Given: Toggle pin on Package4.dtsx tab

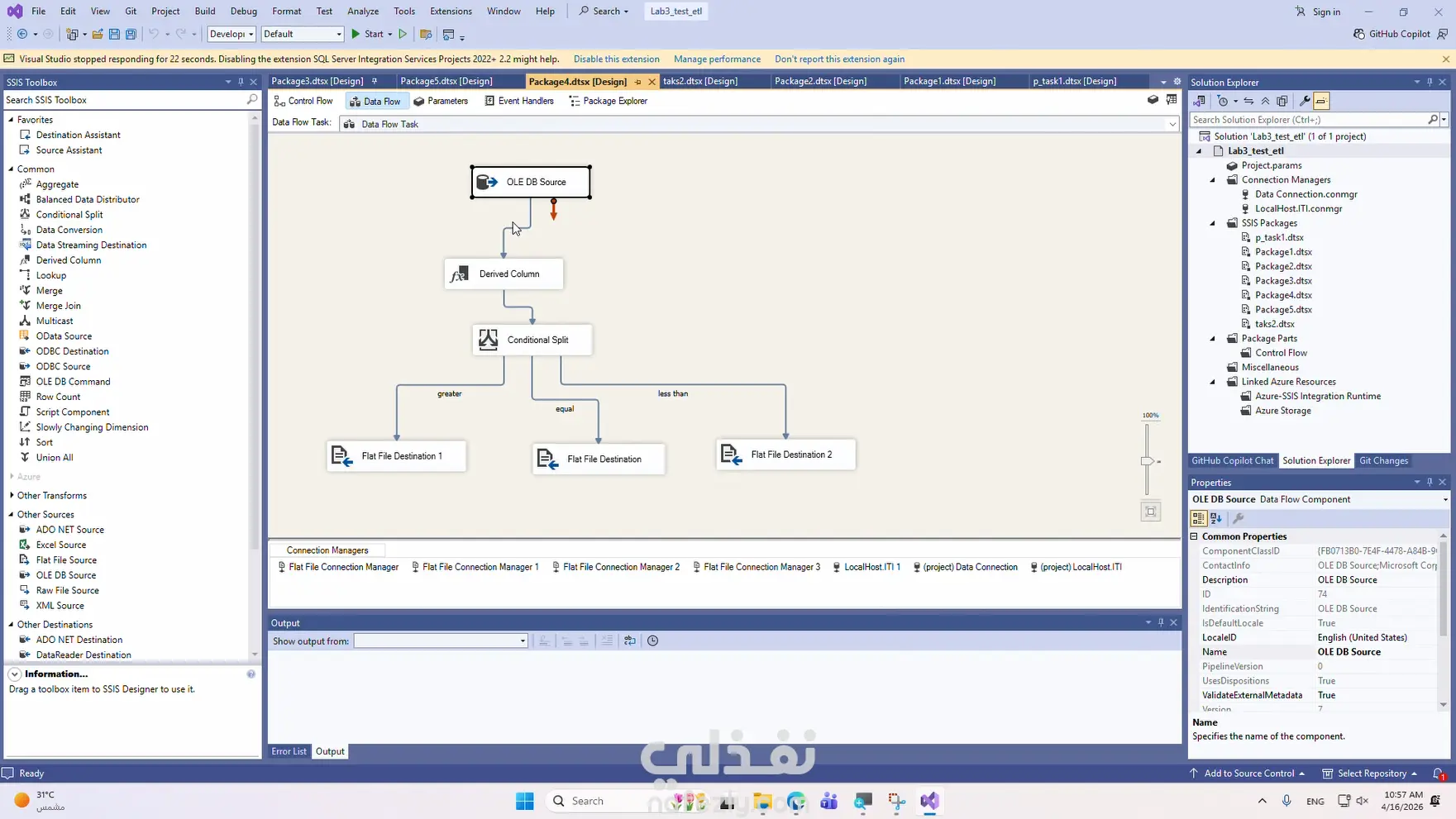Looking at the screenshot, I should coord(637,82).
